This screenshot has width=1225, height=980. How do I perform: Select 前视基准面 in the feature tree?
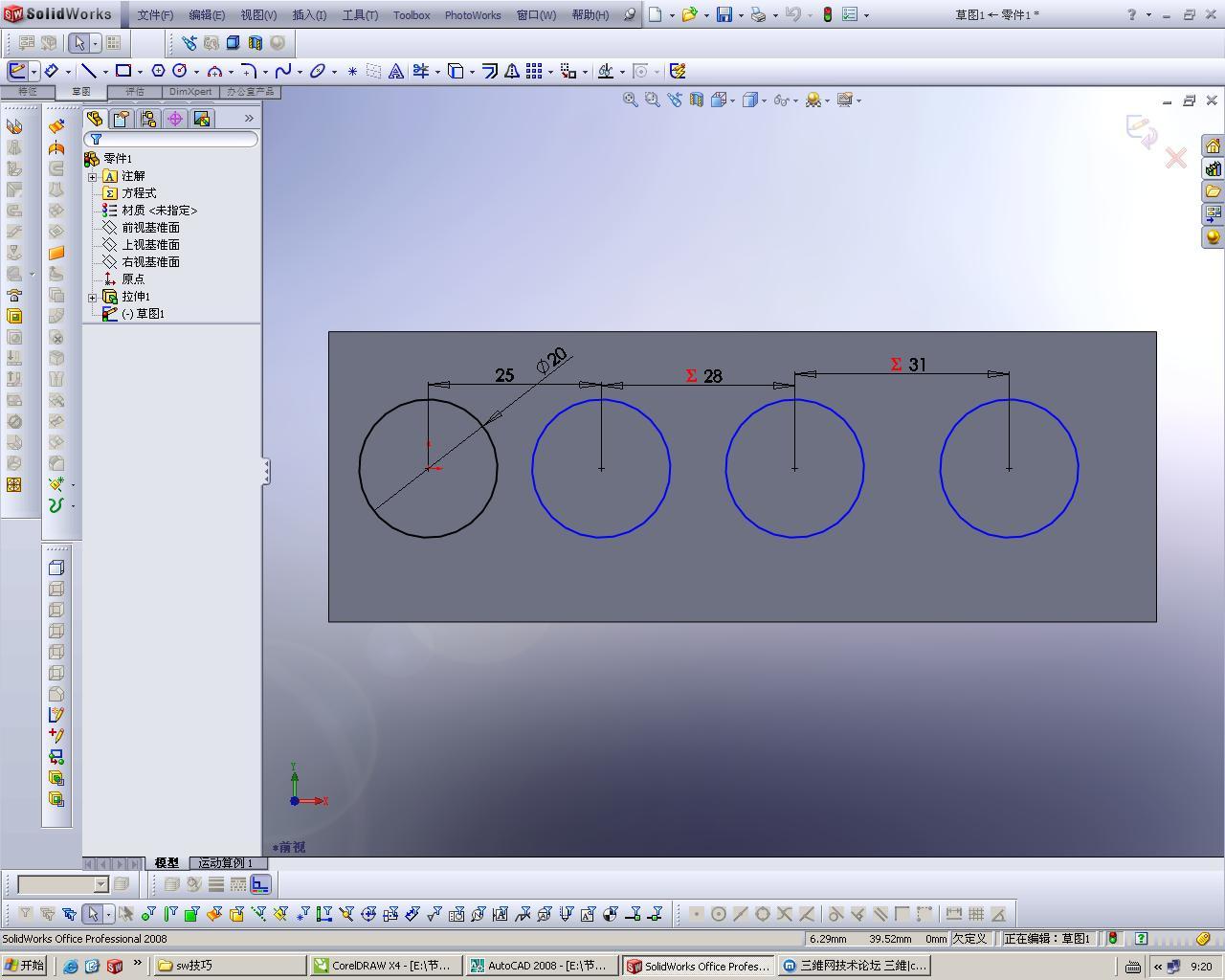150,228
